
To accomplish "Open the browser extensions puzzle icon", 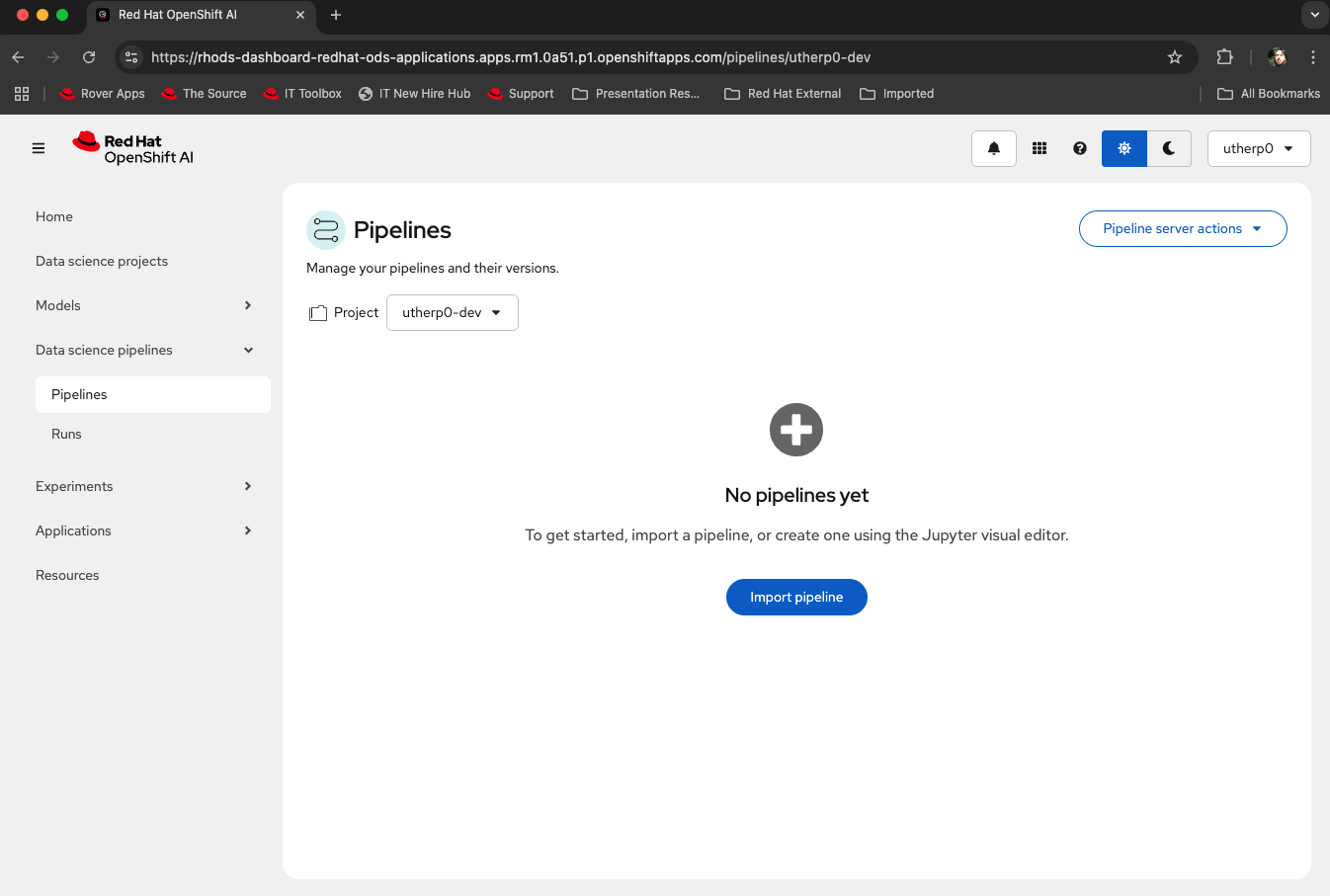I will [1224, 57].
